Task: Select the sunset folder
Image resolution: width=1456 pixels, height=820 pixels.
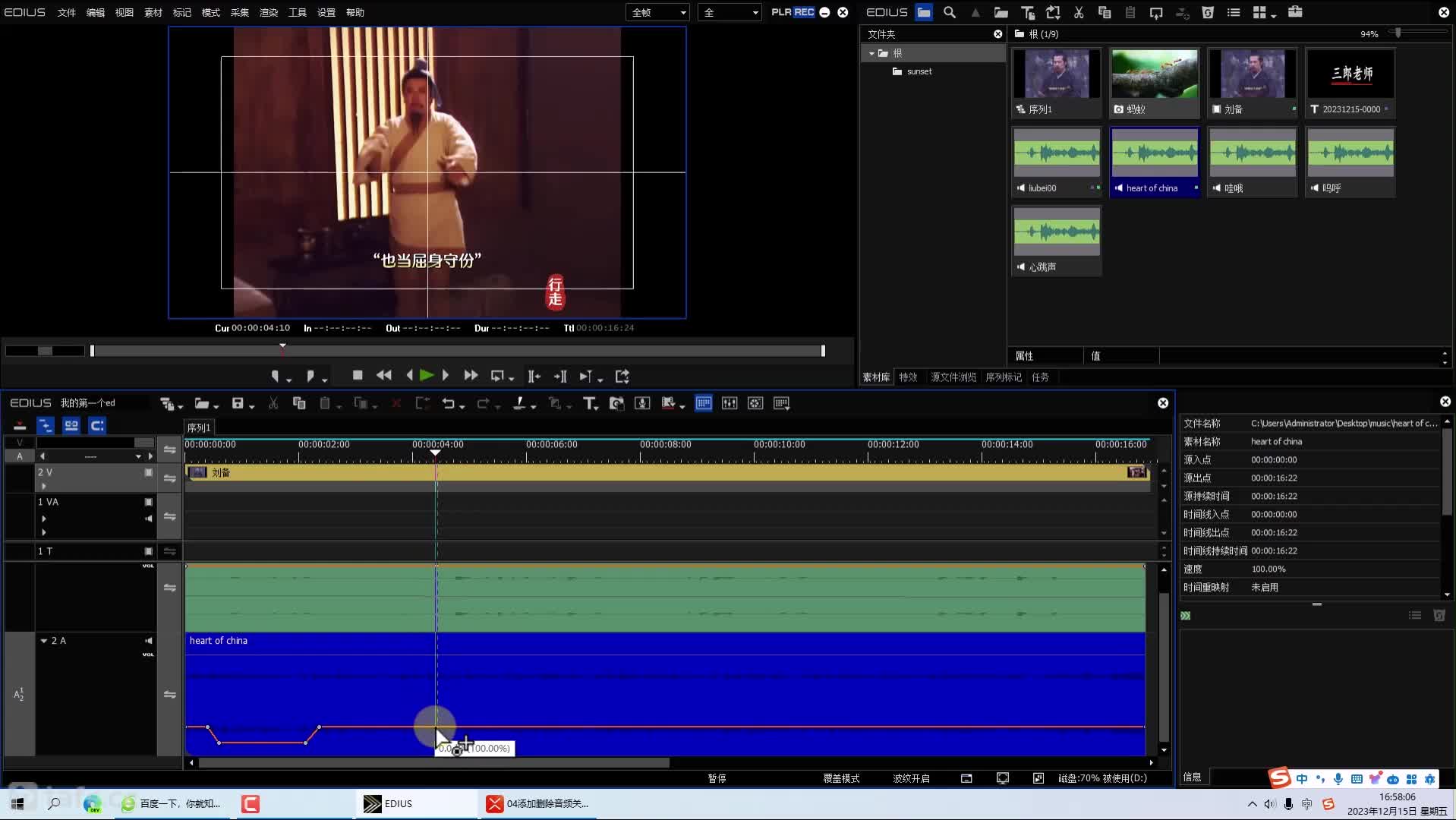Action: coord(919,71)
